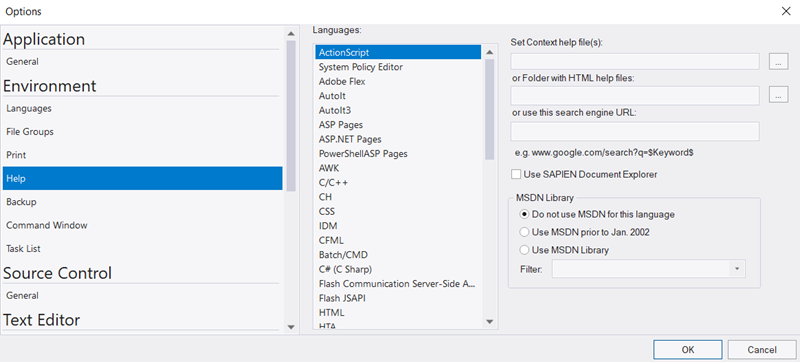
Task: Click the Folder with HTML help files field
Action: [635, 95]
